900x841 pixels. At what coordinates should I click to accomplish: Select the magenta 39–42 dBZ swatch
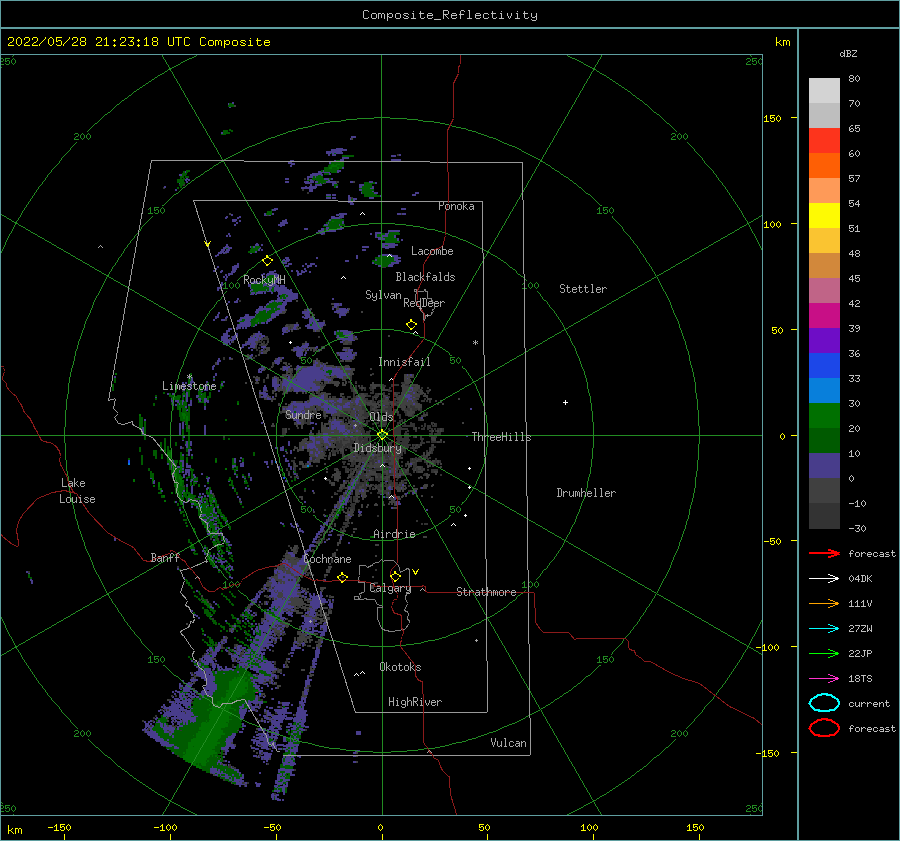tap(824, 315)
